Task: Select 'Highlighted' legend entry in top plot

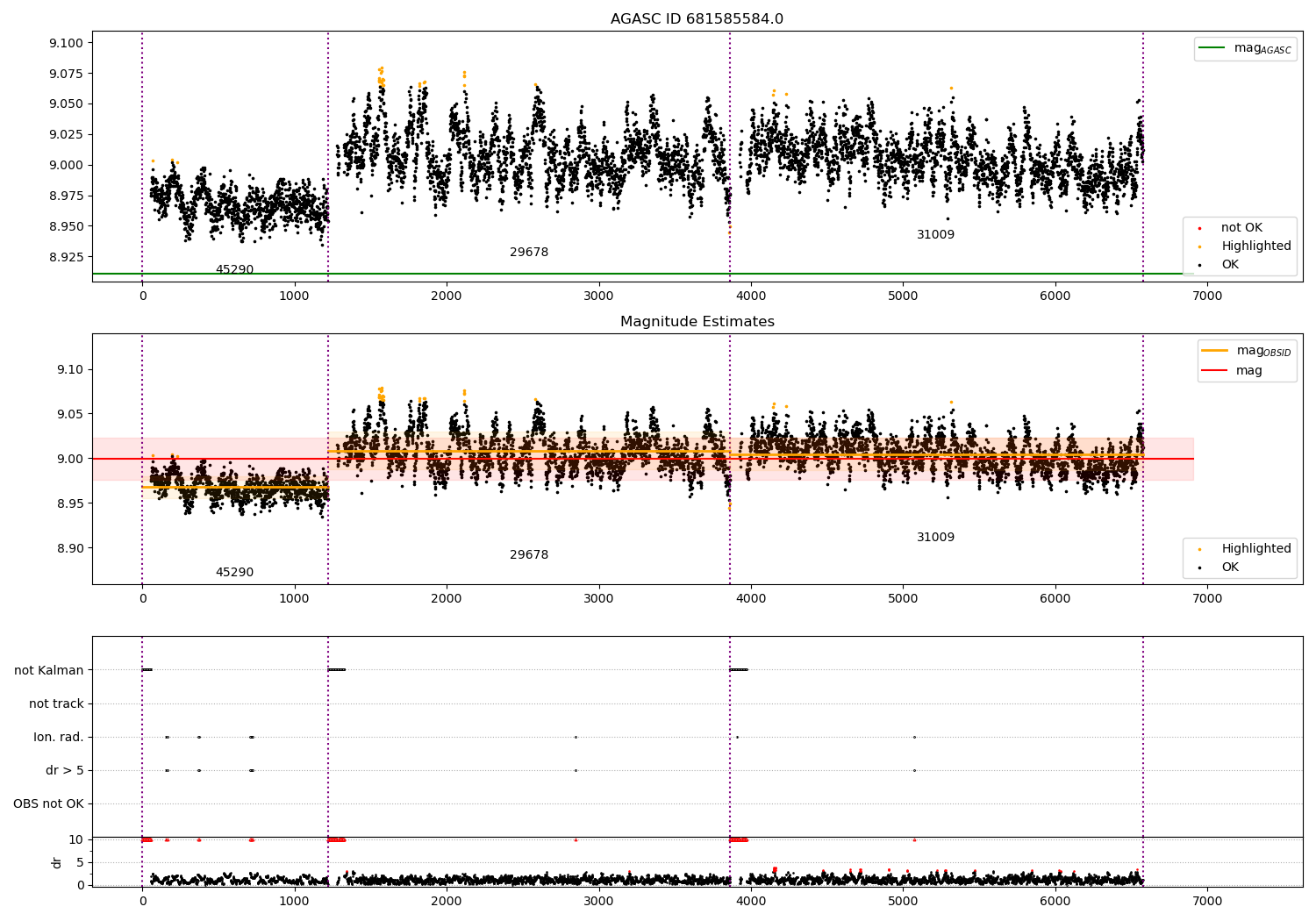Action: (1255, 246)
